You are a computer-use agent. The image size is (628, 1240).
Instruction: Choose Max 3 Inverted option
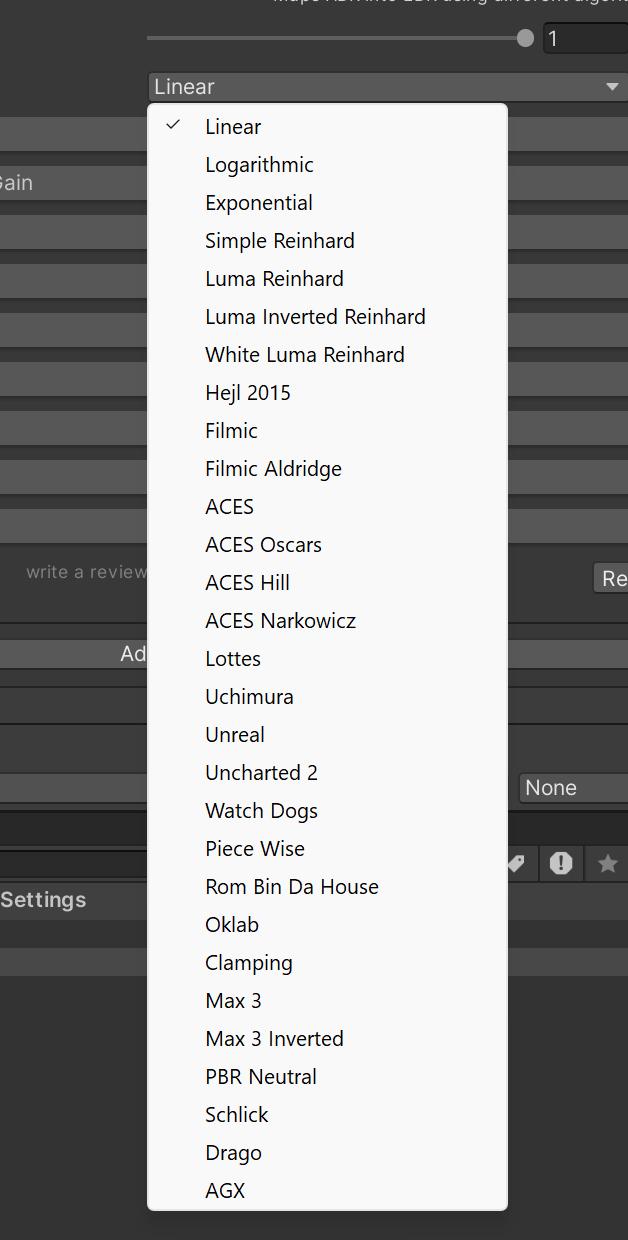[274, 1039]
